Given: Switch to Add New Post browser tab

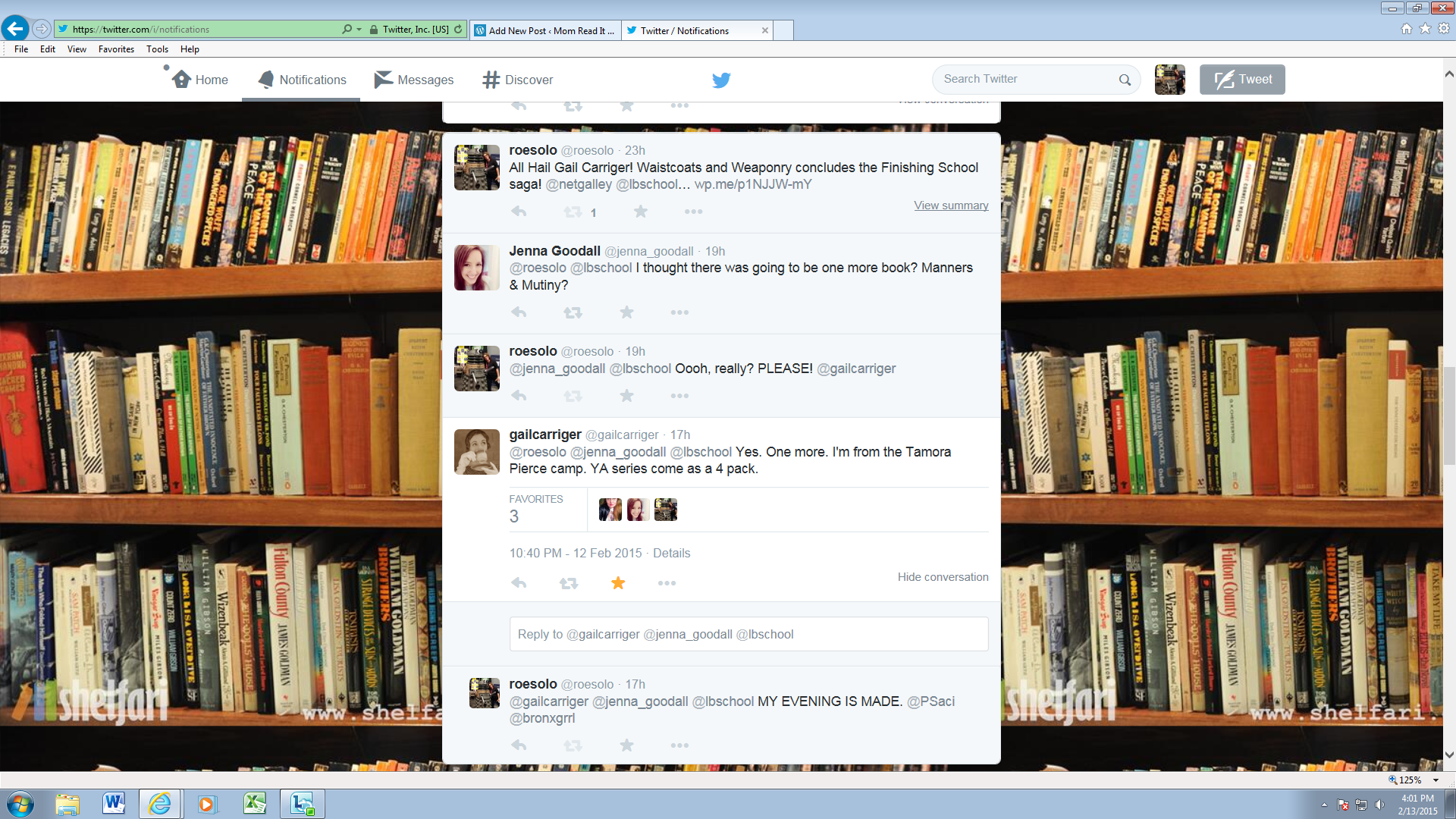Looking at the screenshot, I should click(544, 30).
